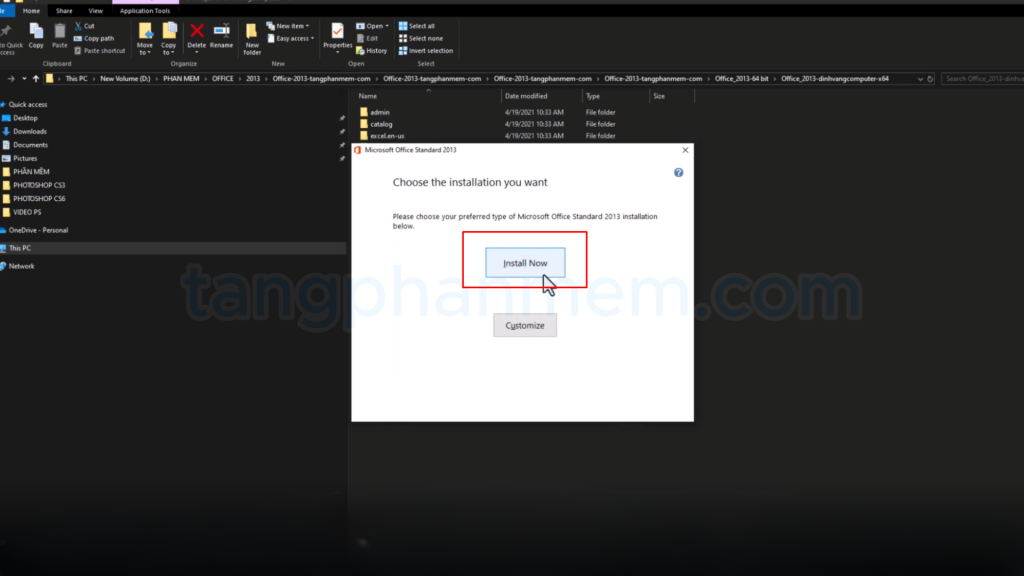Open the Office setup help icon
The width and height of the screenshot is (1024, 576).
(x=679, y=172)
